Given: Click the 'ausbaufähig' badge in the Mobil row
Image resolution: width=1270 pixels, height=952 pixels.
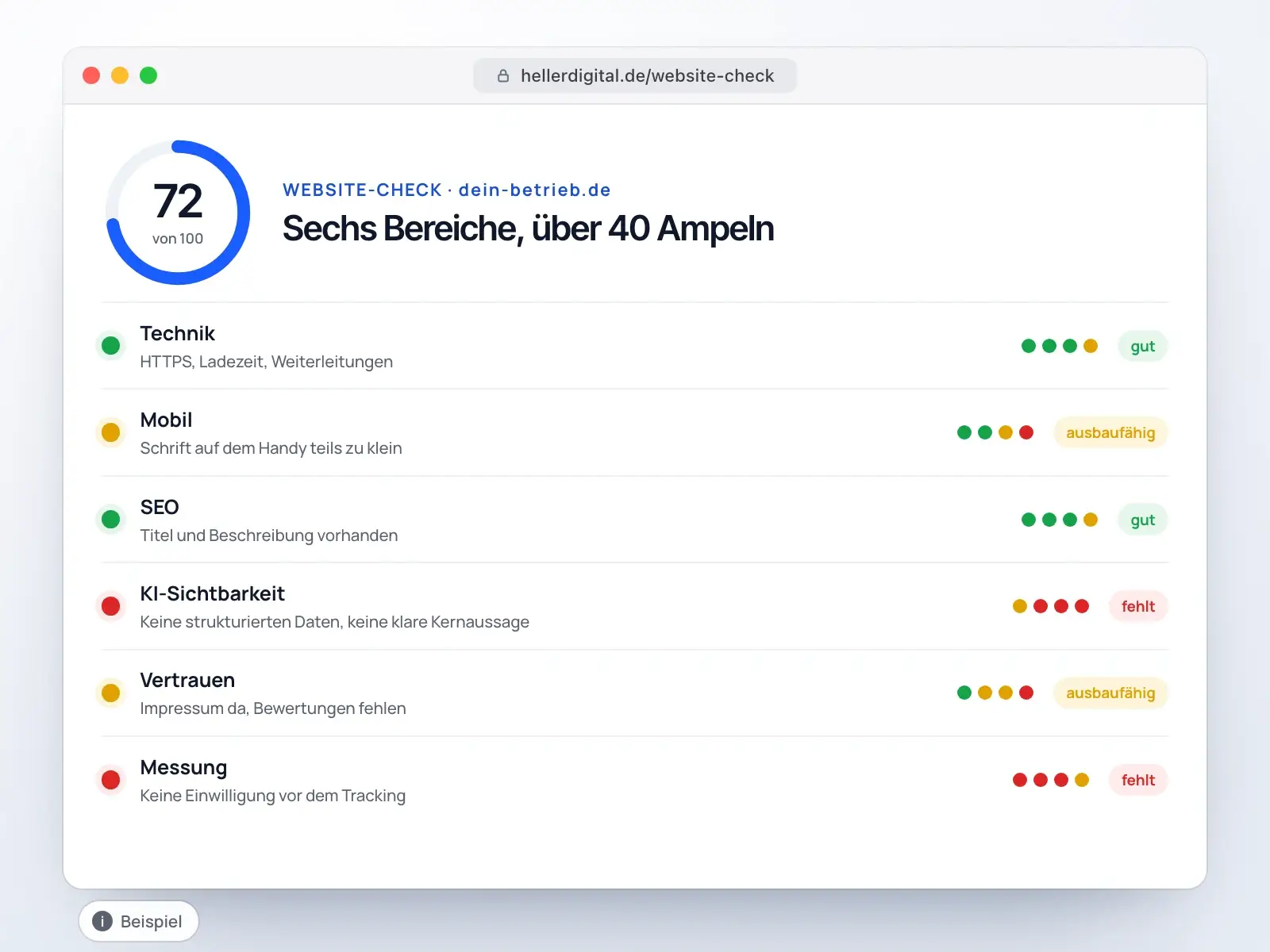Looking at the screenshot, I should pyautogui.click(x=1110, y=432).
